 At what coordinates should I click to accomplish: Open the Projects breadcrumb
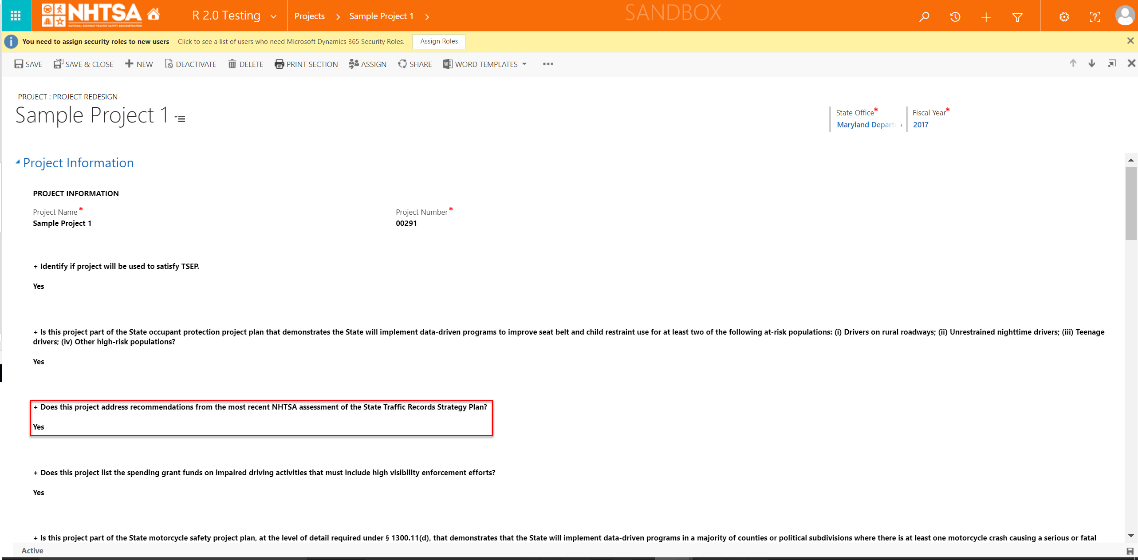tap(309, 16)
